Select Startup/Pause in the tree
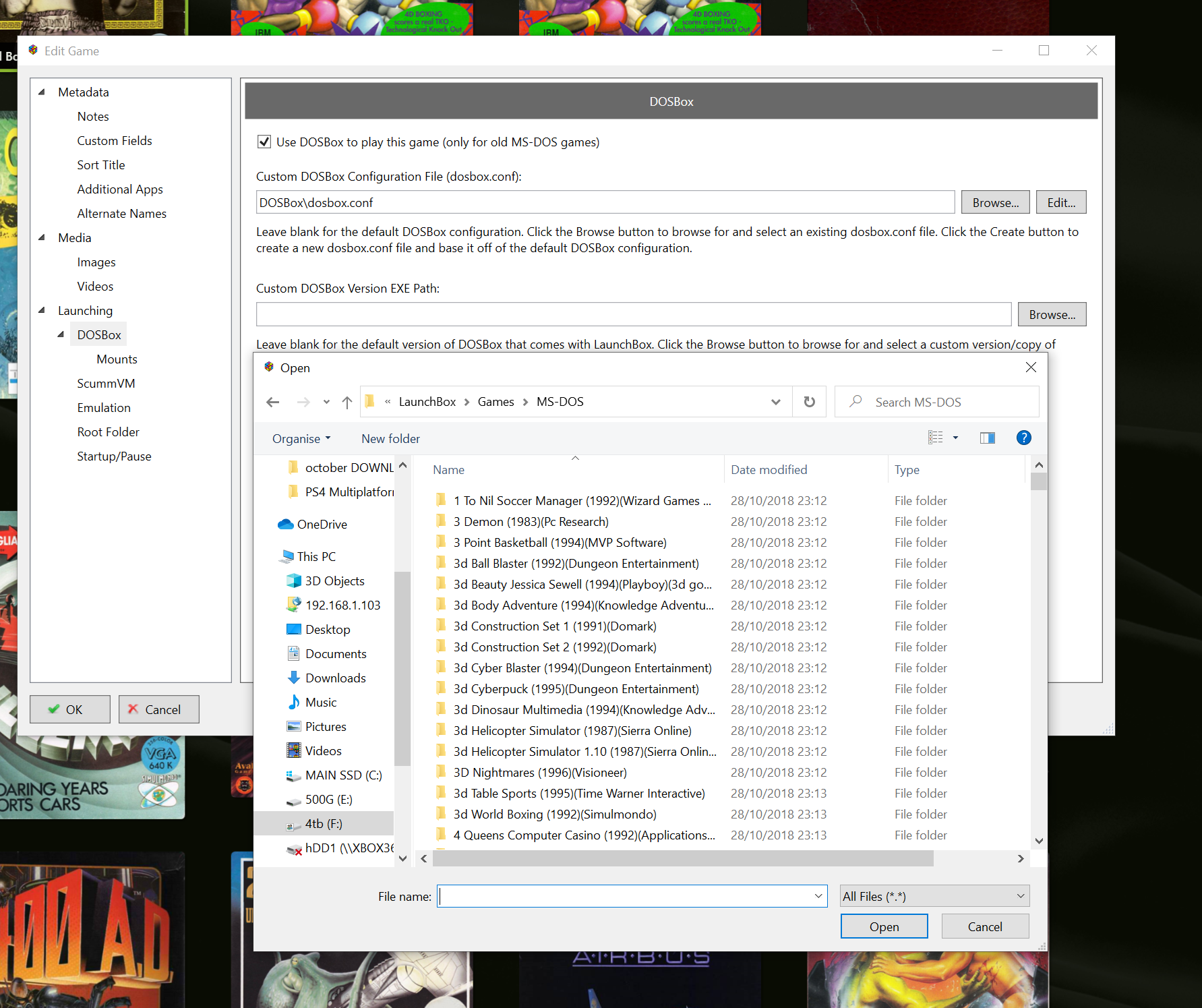The height and width of the screenshot is (1008, 1202). (x=114, y=456)
